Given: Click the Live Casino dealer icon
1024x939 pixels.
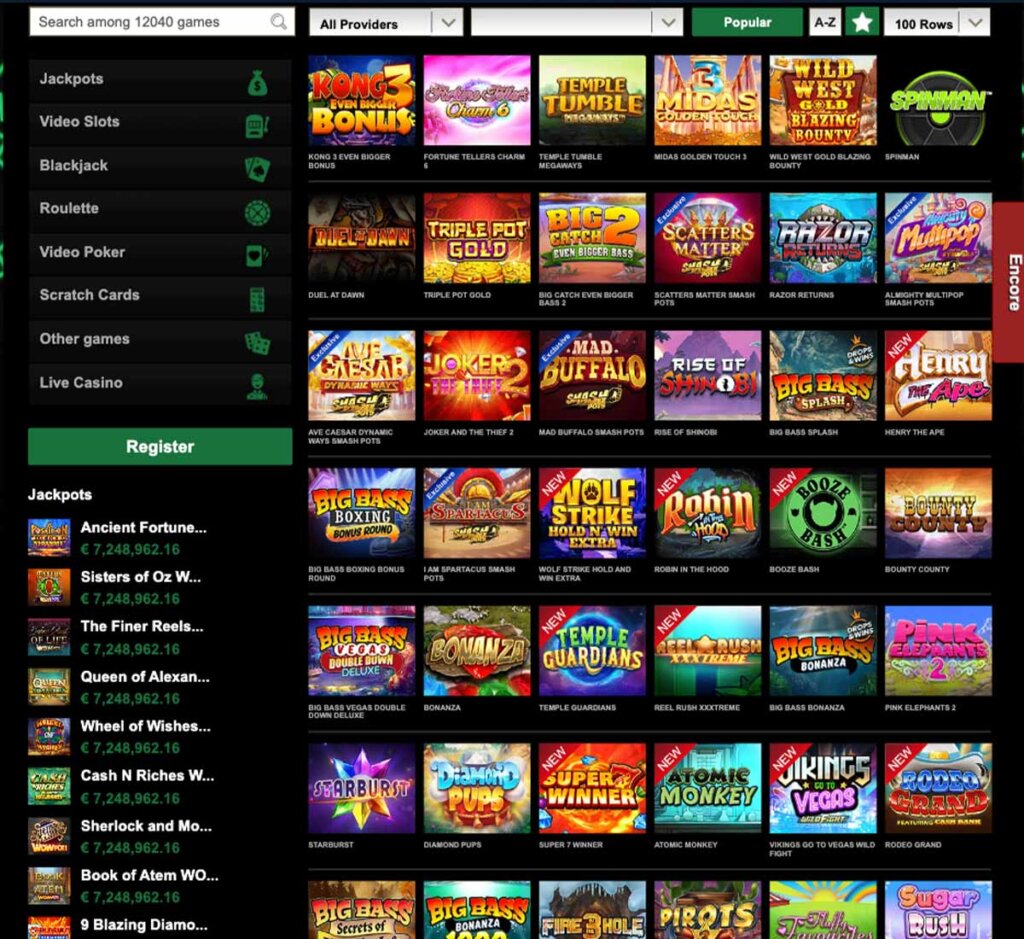Looking at the screenshot, I should [x=257, y=387].
